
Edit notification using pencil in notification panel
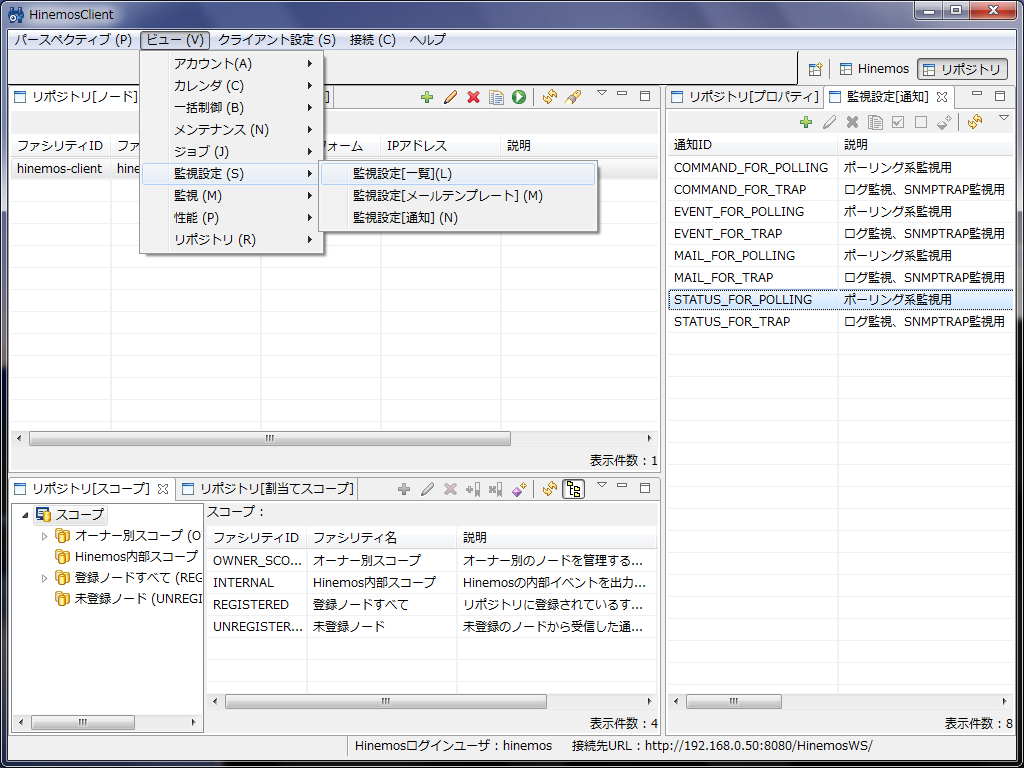829,122
